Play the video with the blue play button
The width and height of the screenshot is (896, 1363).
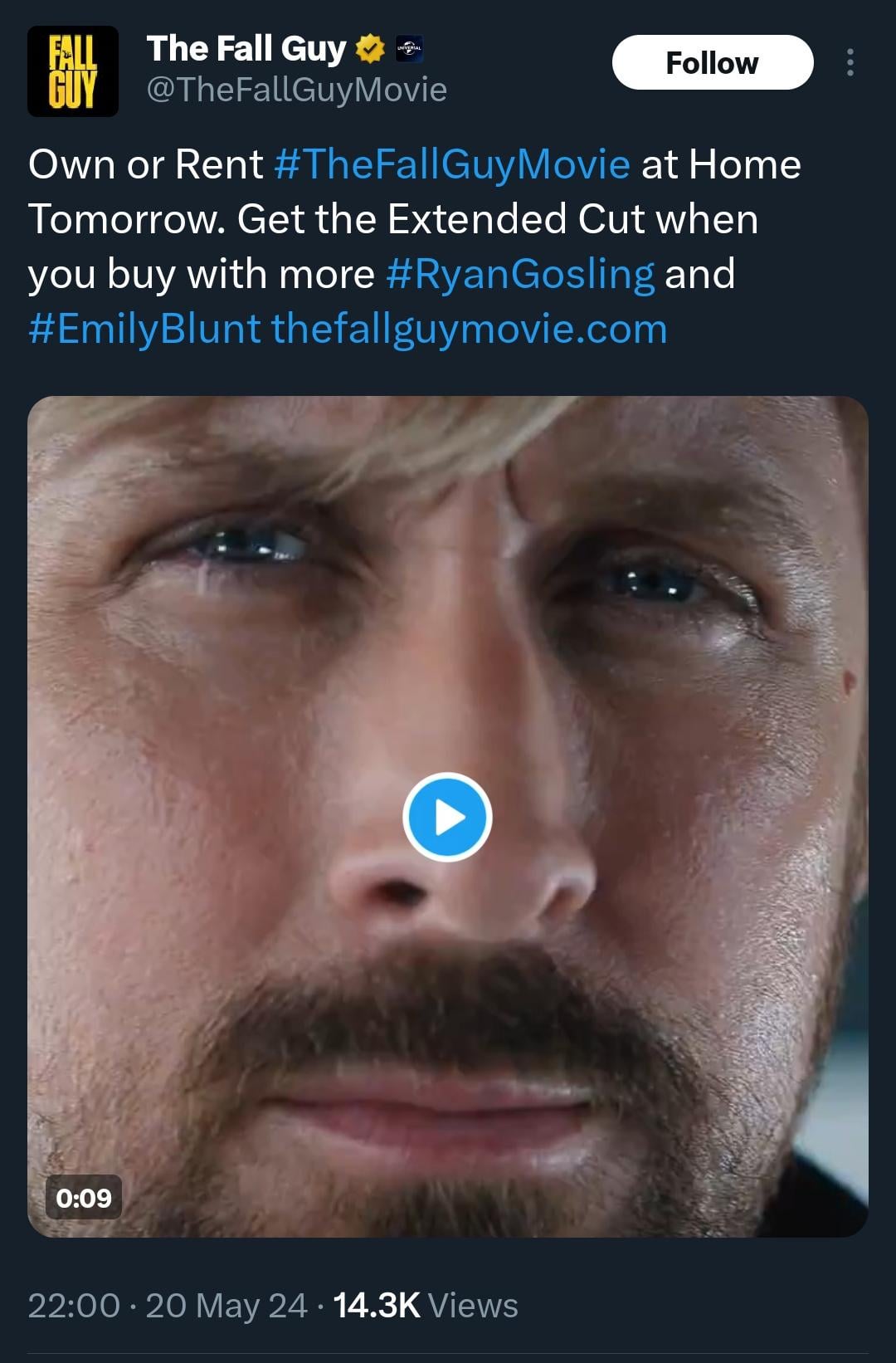(x=447, y=818)
